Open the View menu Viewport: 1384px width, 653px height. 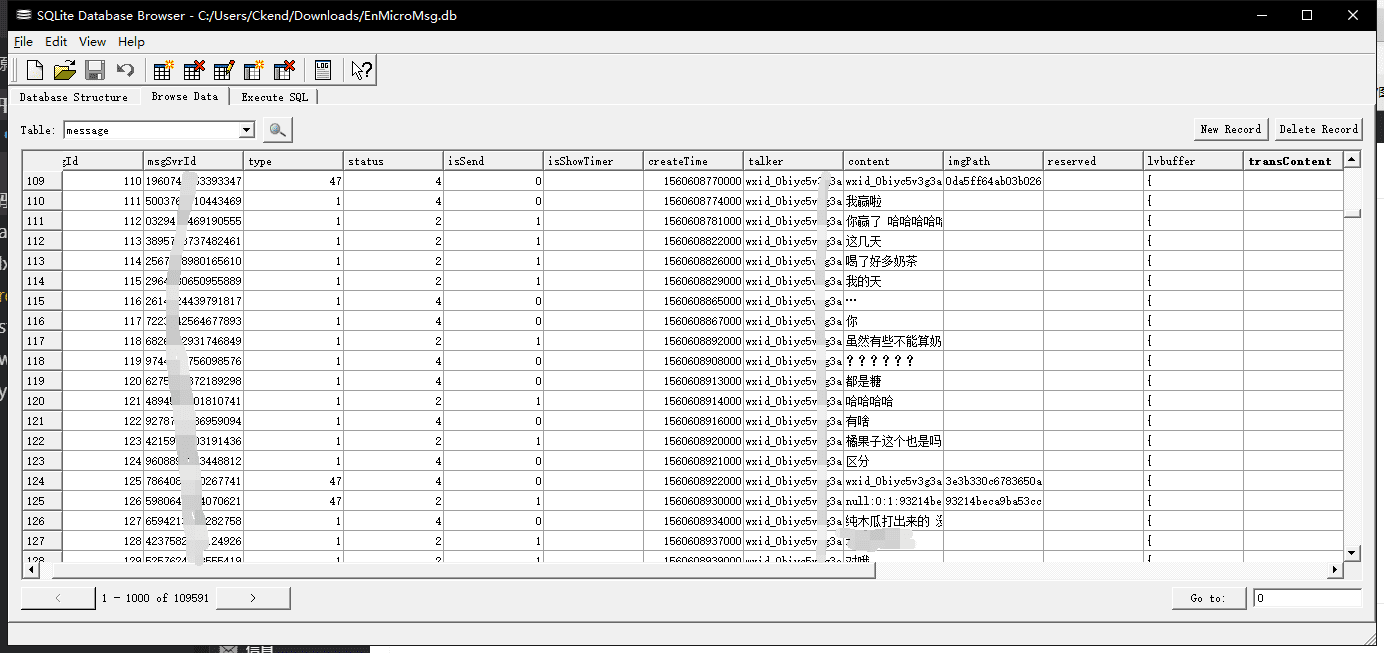click(92, 42)
